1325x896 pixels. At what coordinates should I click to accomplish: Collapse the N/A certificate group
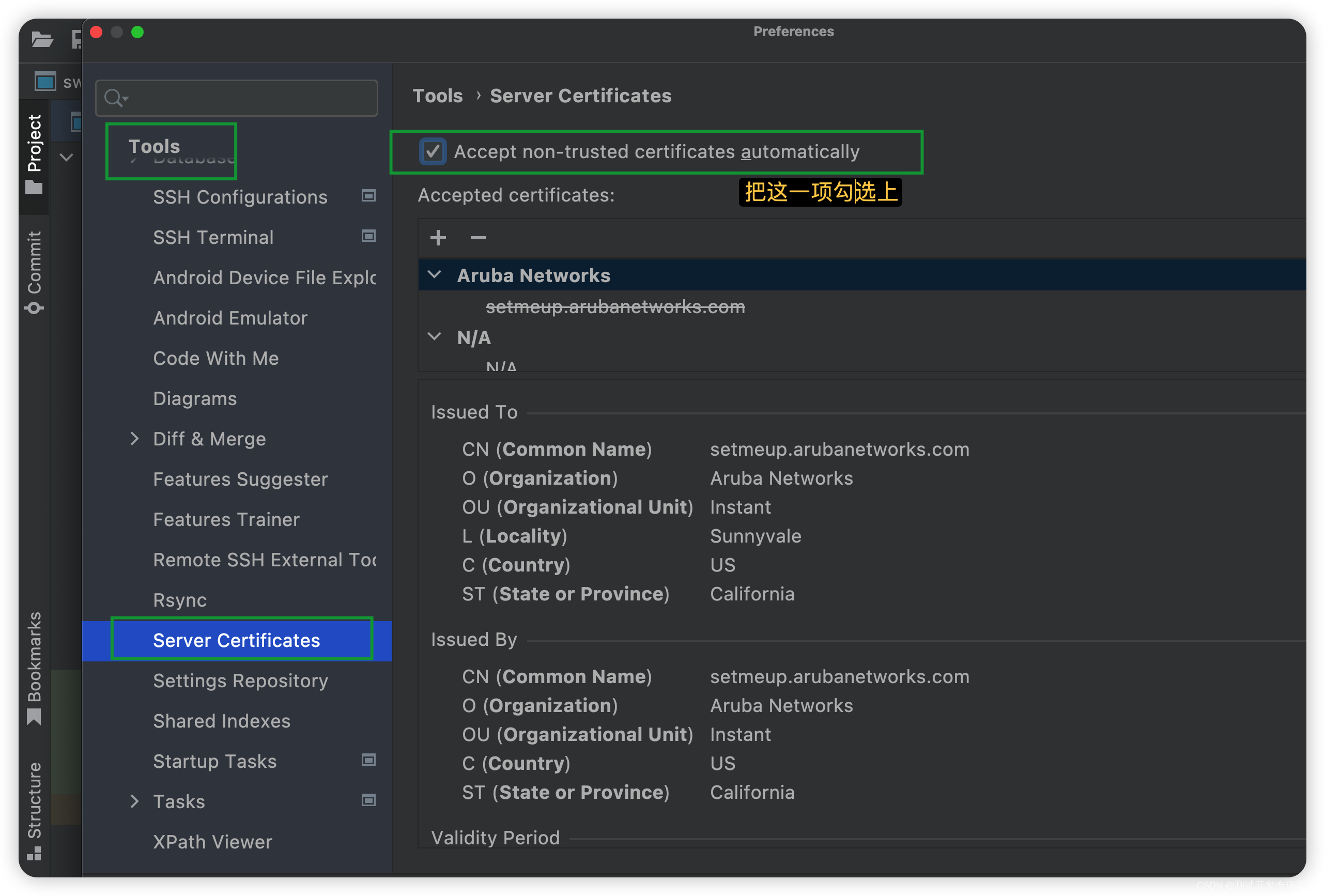435,337
